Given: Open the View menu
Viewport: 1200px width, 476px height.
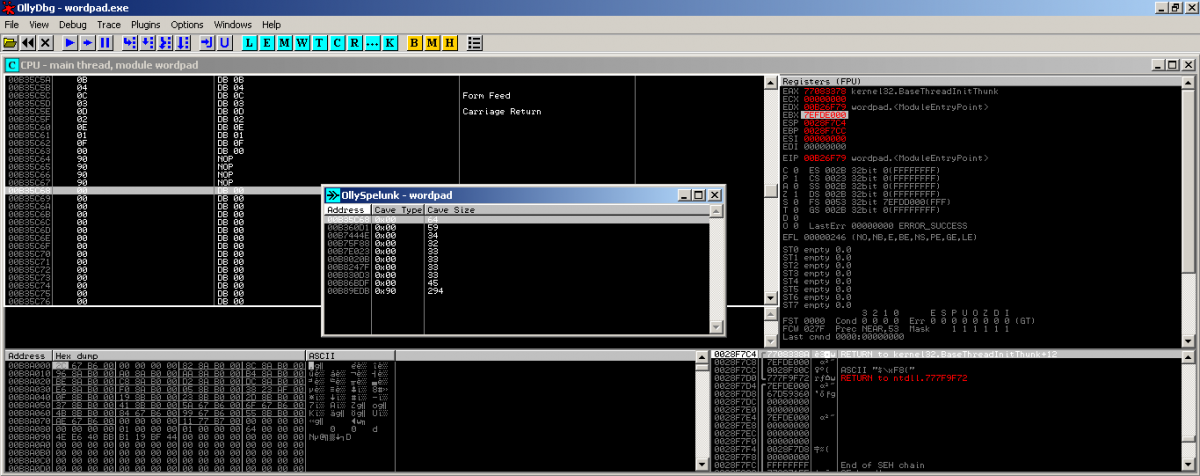Looking at the screenshot, I should pos(39,24).
